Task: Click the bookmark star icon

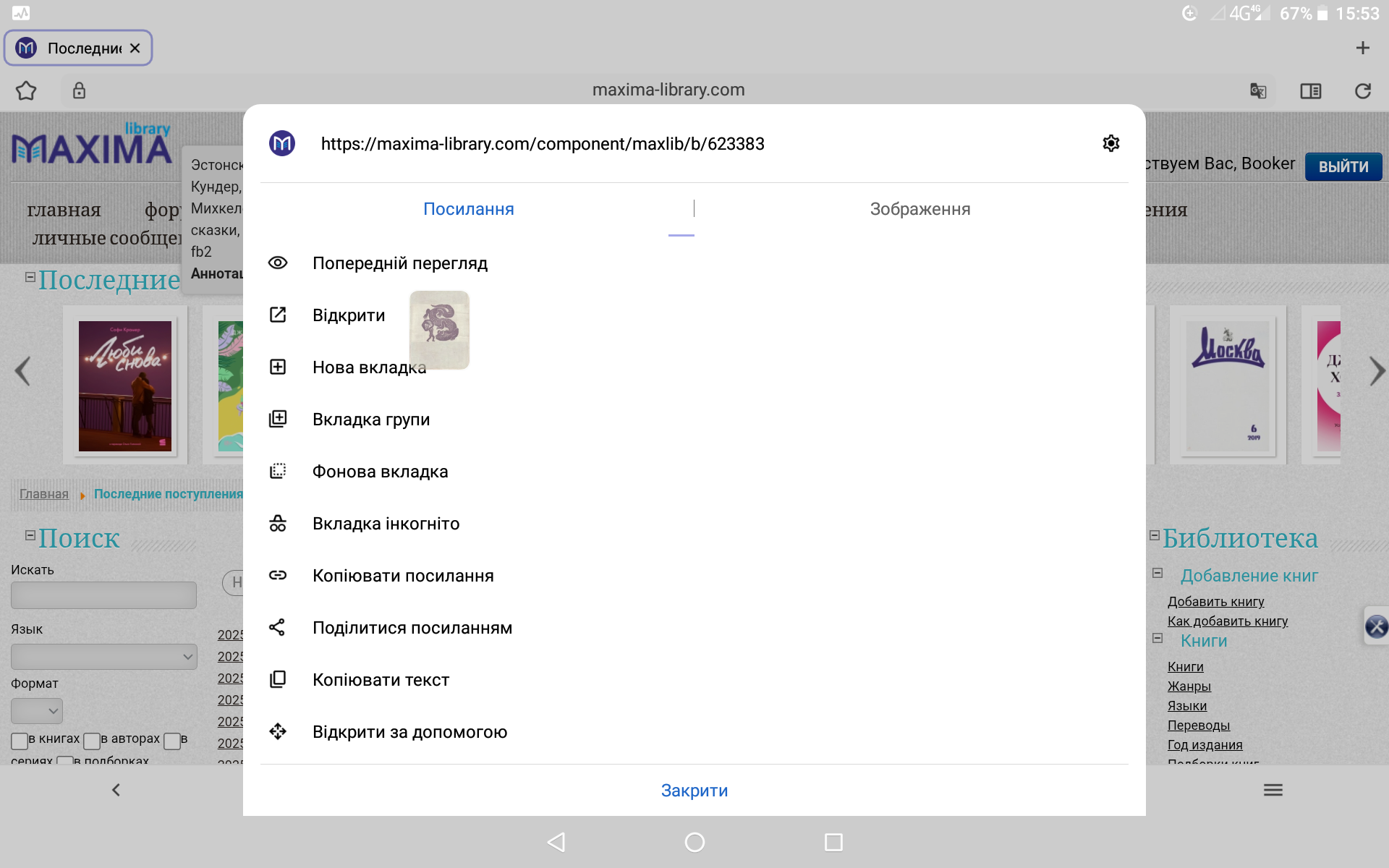Action: (x=26, y=90)
